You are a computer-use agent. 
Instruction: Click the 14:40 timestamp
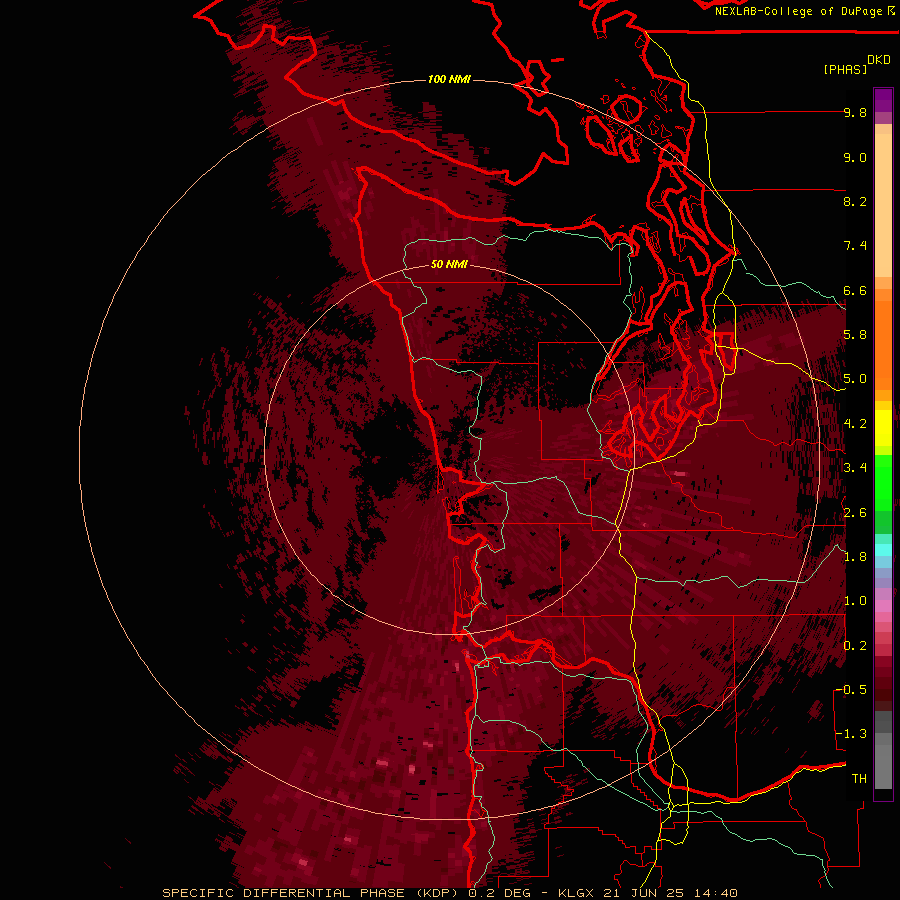(x=715, y=893)
